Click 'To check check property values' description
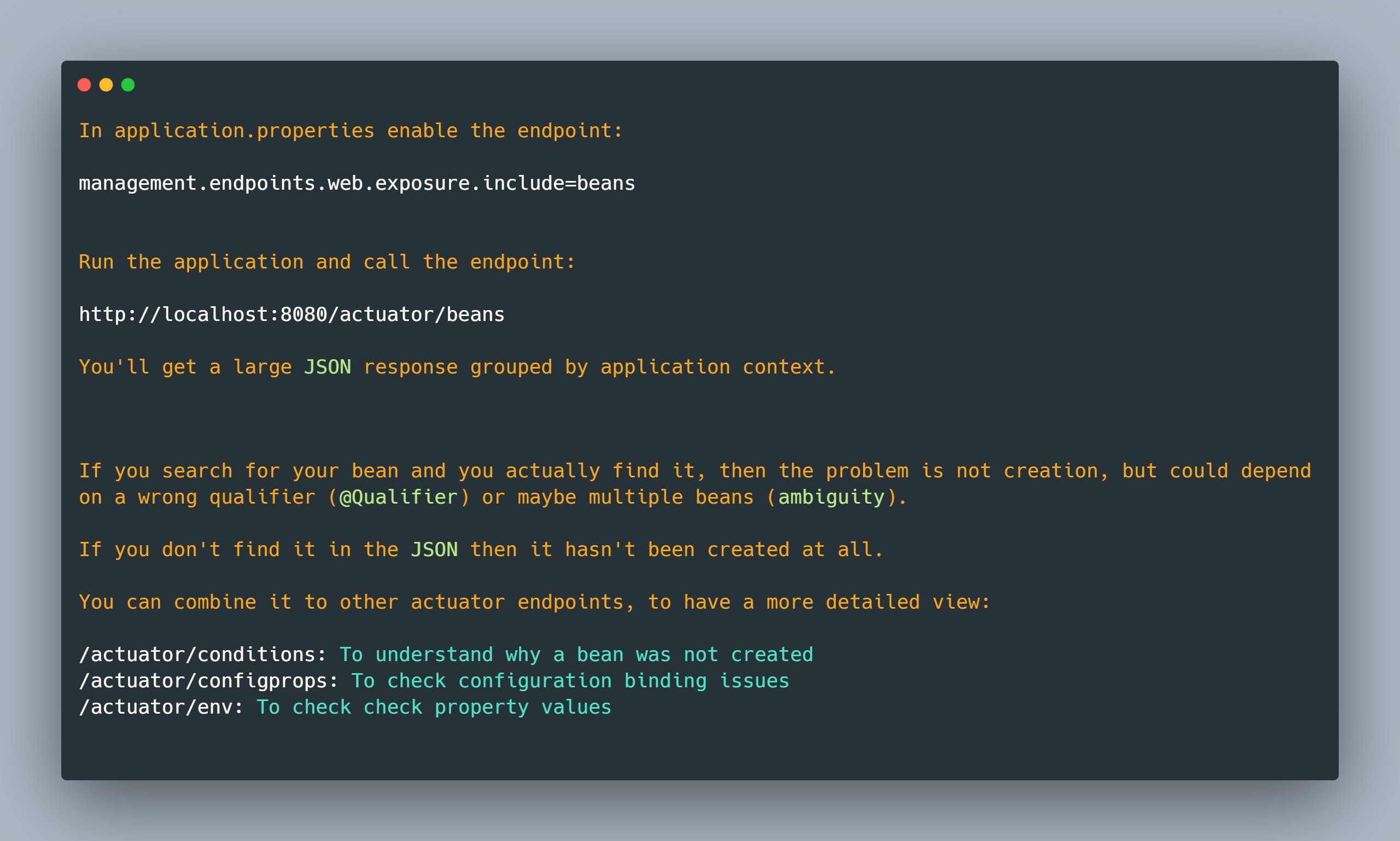The width and height of the screenshot is (1400, 841). point(434,707)
